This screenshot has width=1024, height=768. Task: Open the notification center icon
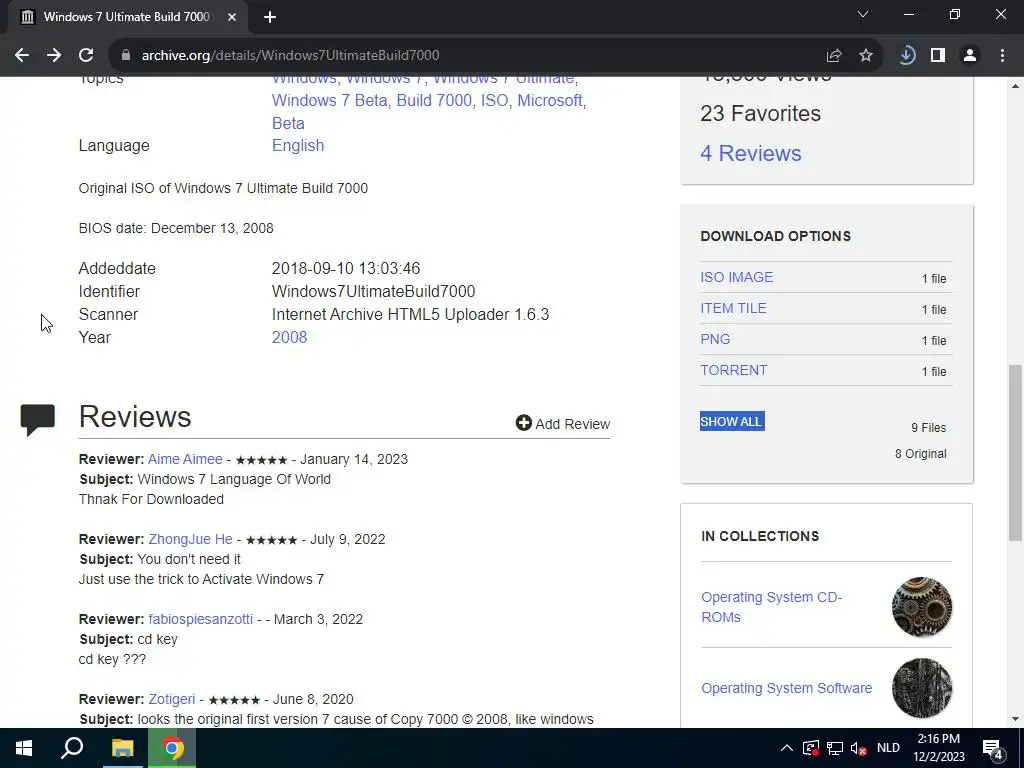[993, 748]
